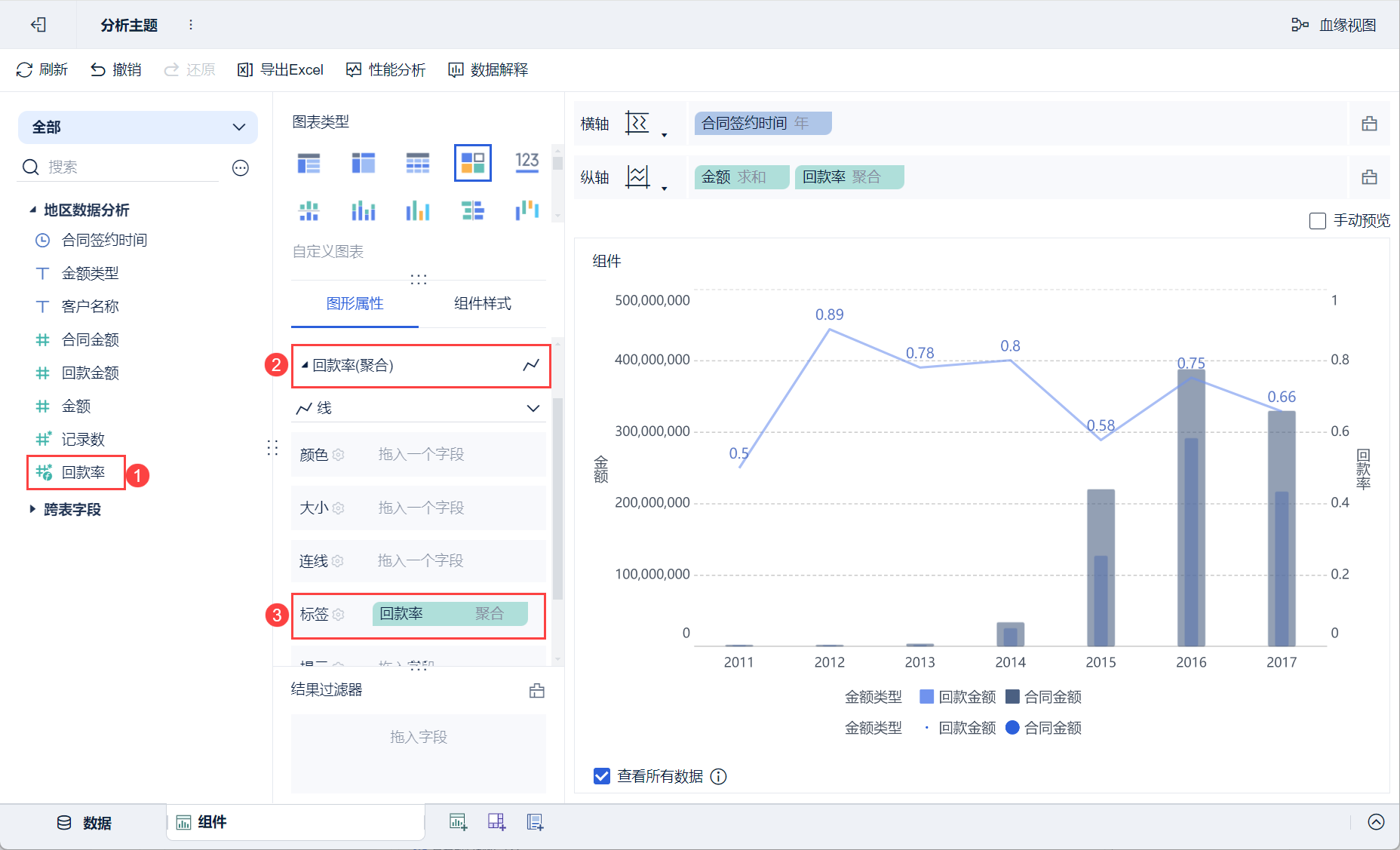The height and width of the screenshot is (850, 1400).
Task: Switch to the 图形属性 tab
Action: click(355, 304)
